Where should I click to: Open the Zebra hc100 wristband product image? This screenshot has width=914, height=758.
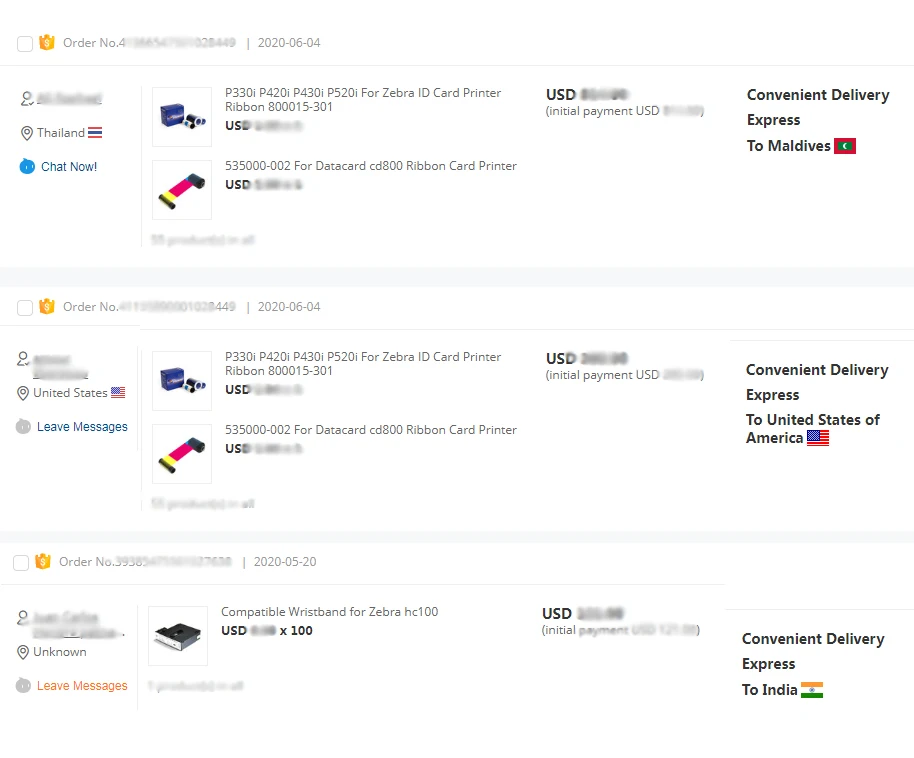(178, 636)
